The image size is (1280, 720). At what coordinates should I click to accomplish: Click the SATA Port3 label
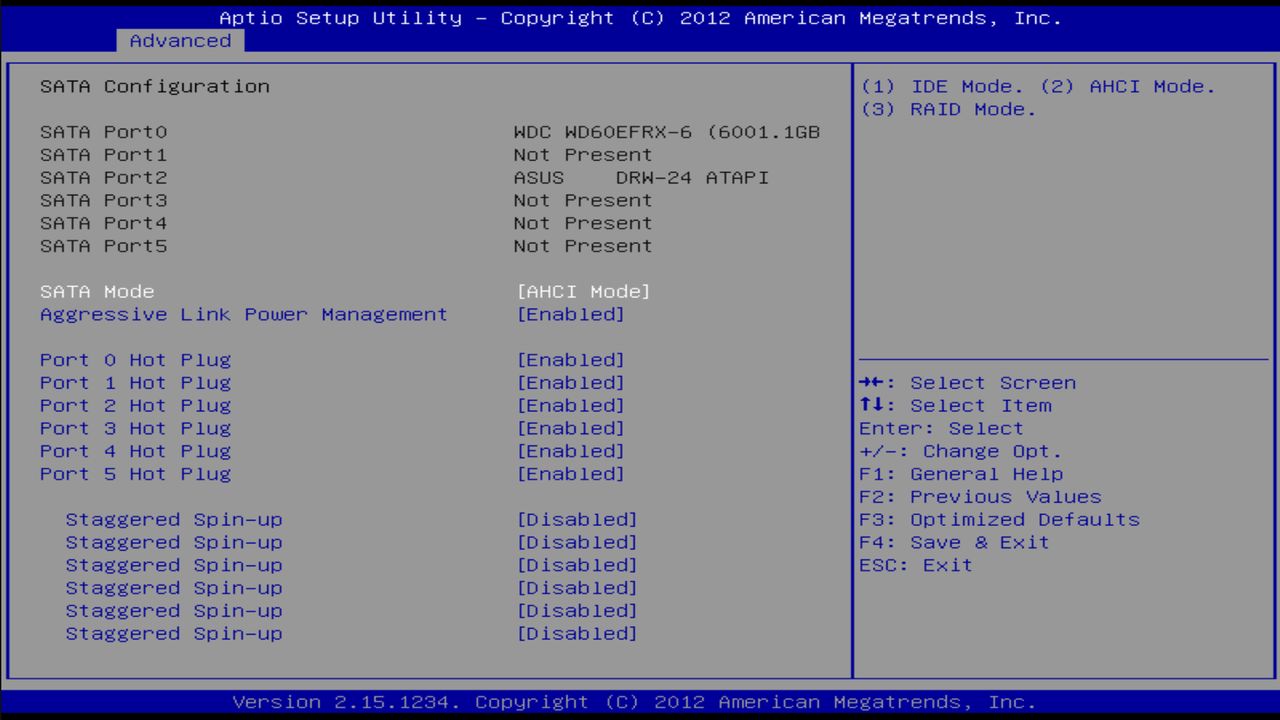[x=104, y=201]
